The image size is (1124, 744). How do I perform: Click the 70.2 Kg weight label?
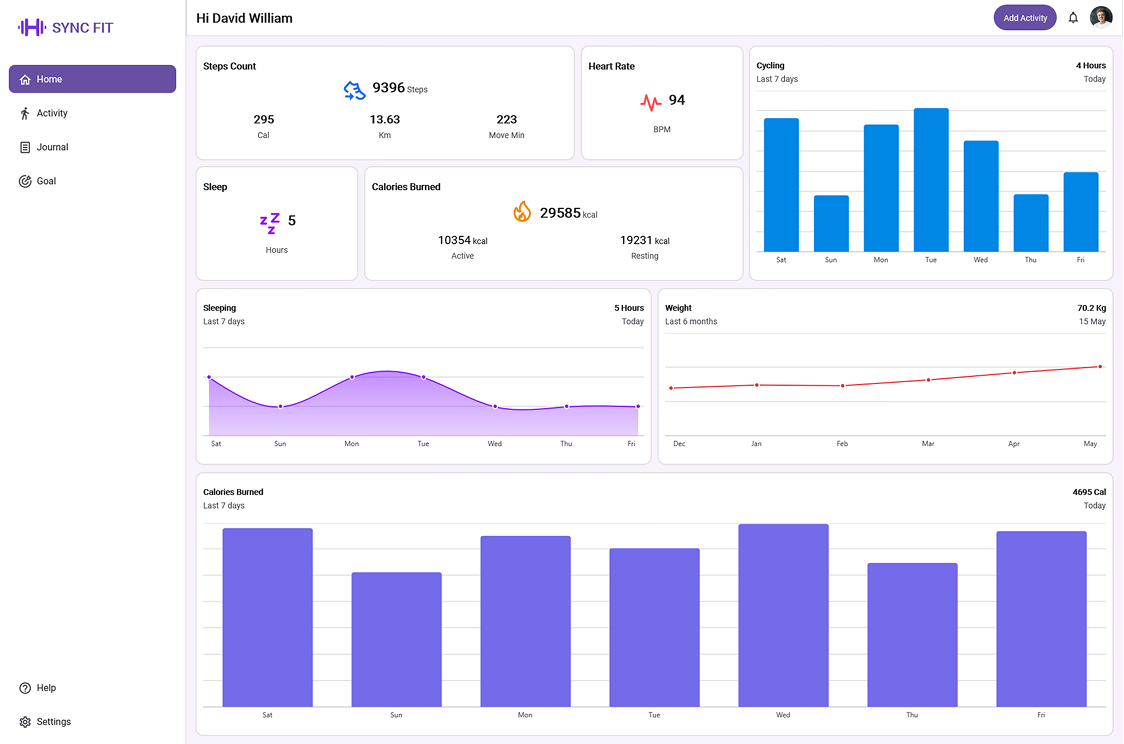click(x=1091, y=307)
